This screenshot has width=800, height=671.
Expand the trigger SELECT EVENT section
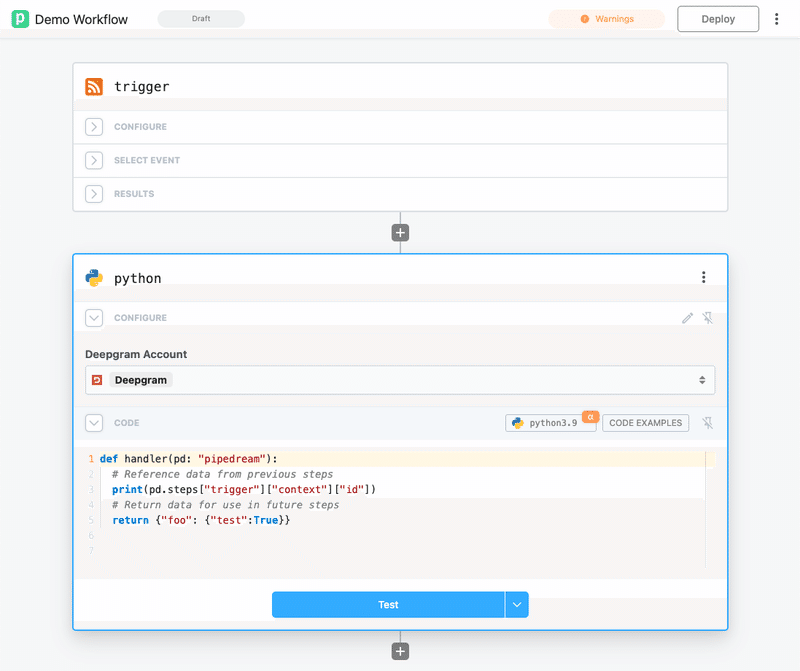tap(94, 160)
